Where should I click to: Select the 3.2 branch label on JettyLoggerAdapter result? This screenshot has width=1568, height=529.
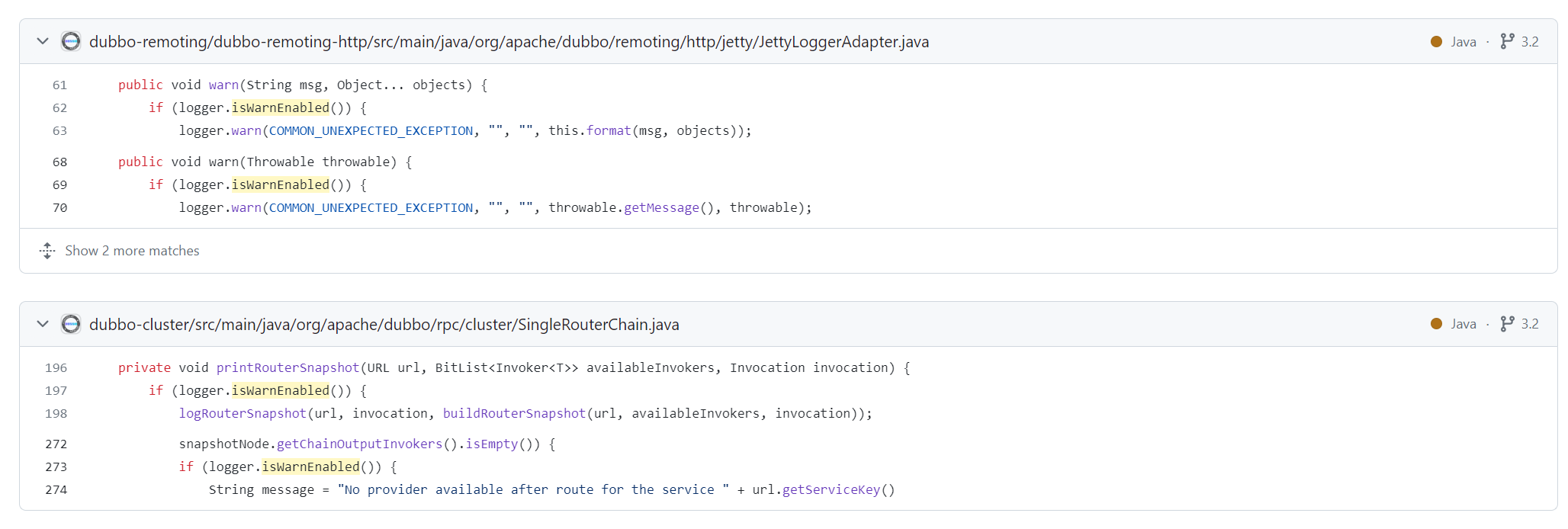tap(1530, 42)
